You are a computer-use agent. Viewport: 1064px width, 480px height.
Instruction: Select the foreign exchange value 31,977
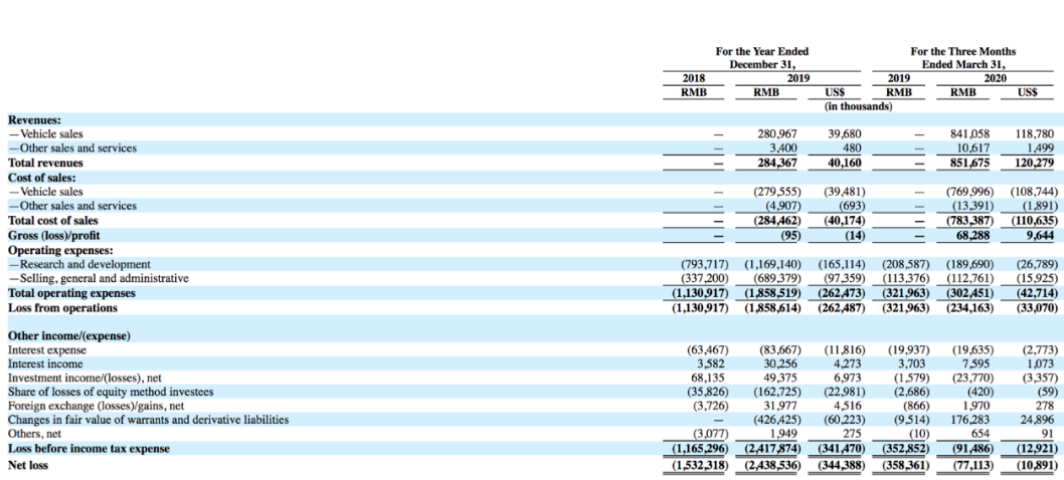point(781,406)
